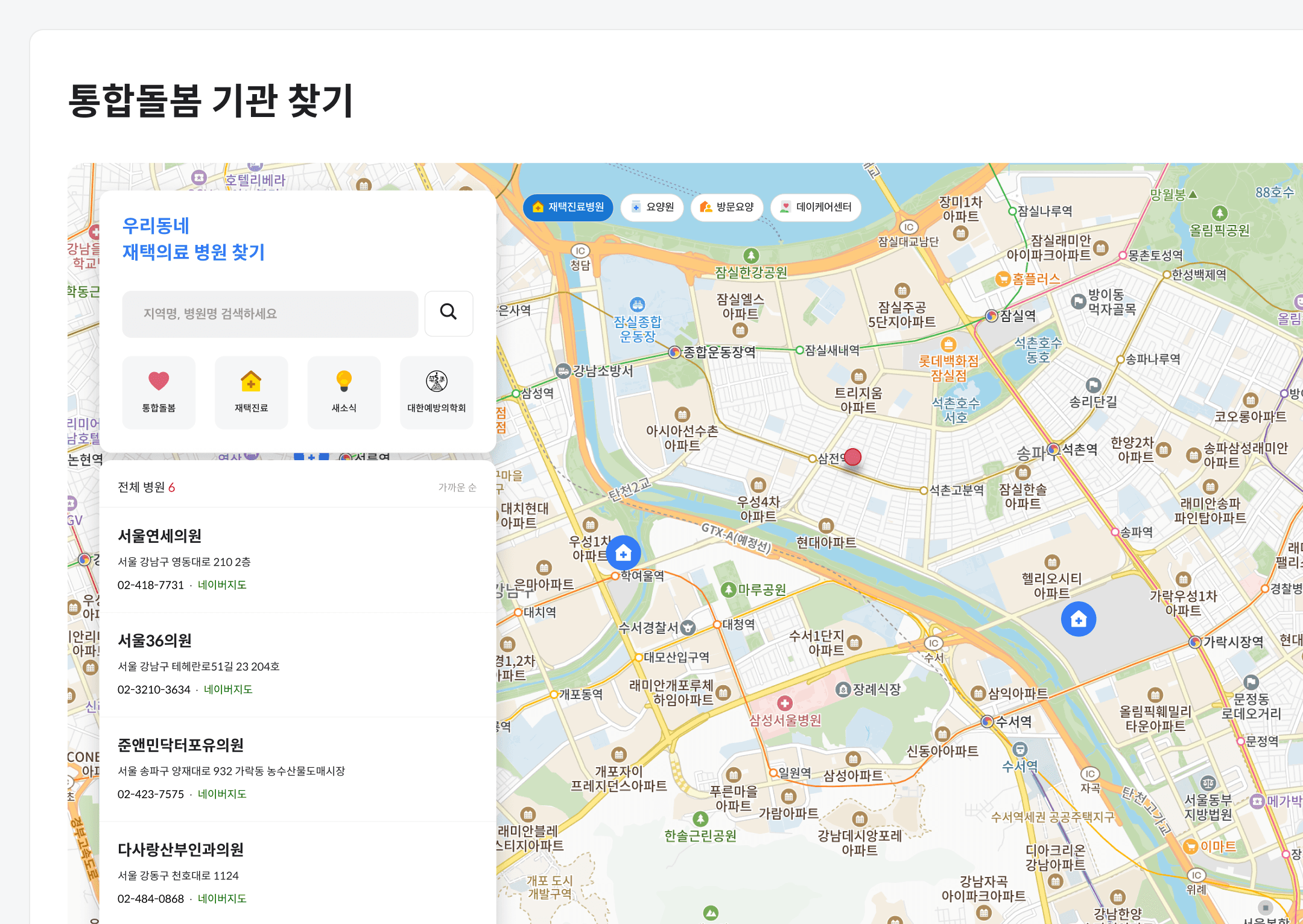
Task: Enable the 데이케어센터 filter chip
Action: coord(816,207)
